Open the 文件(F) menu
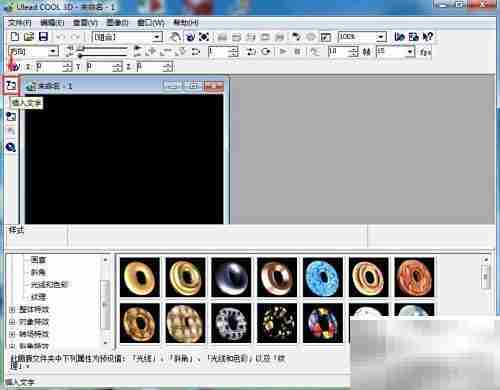Screen dimensions: 500x390 click(x=20, y=23)
